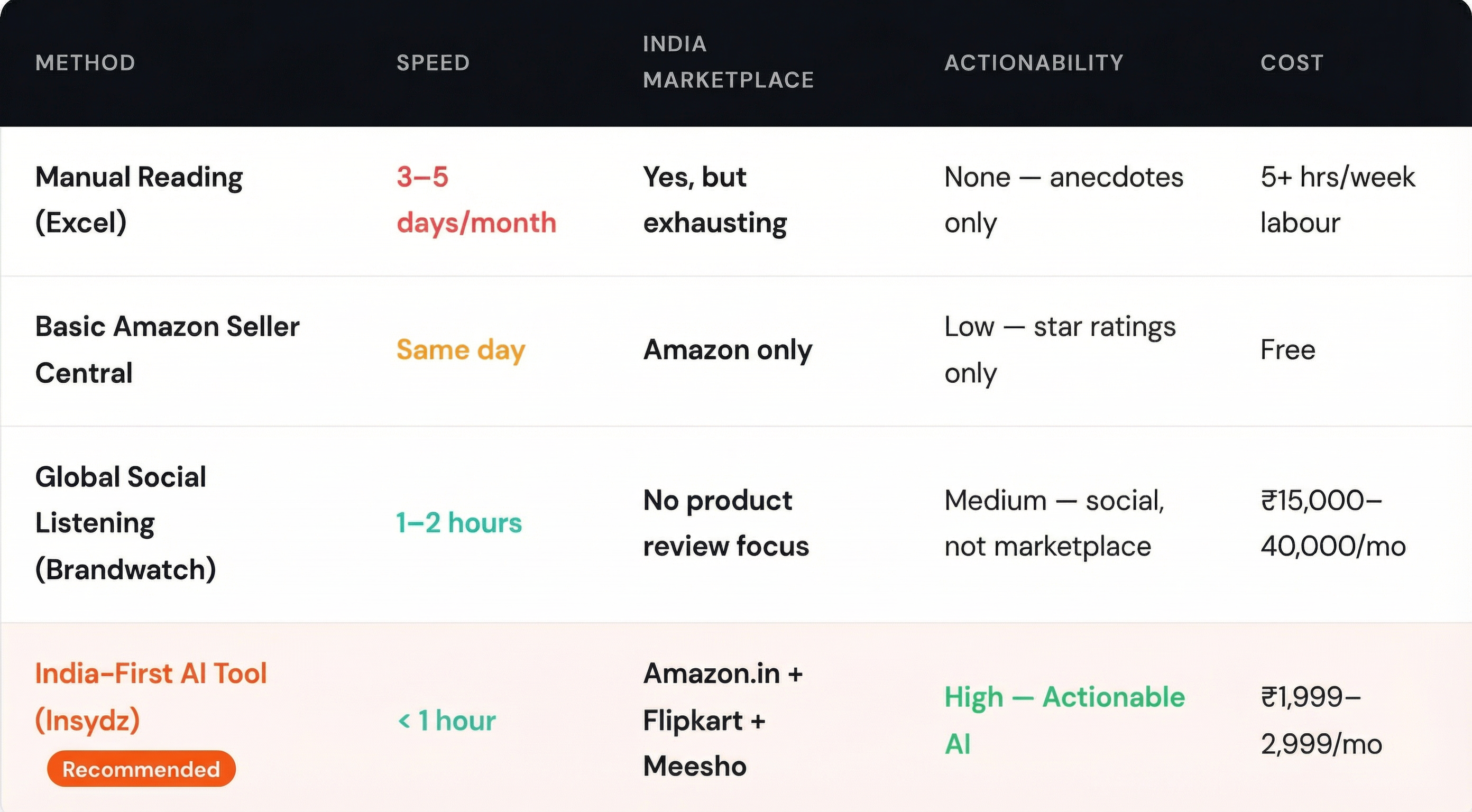Select the Manual Reading (Excel) row label
This screenshot has height=812, width=1472.
pos(139,199)
